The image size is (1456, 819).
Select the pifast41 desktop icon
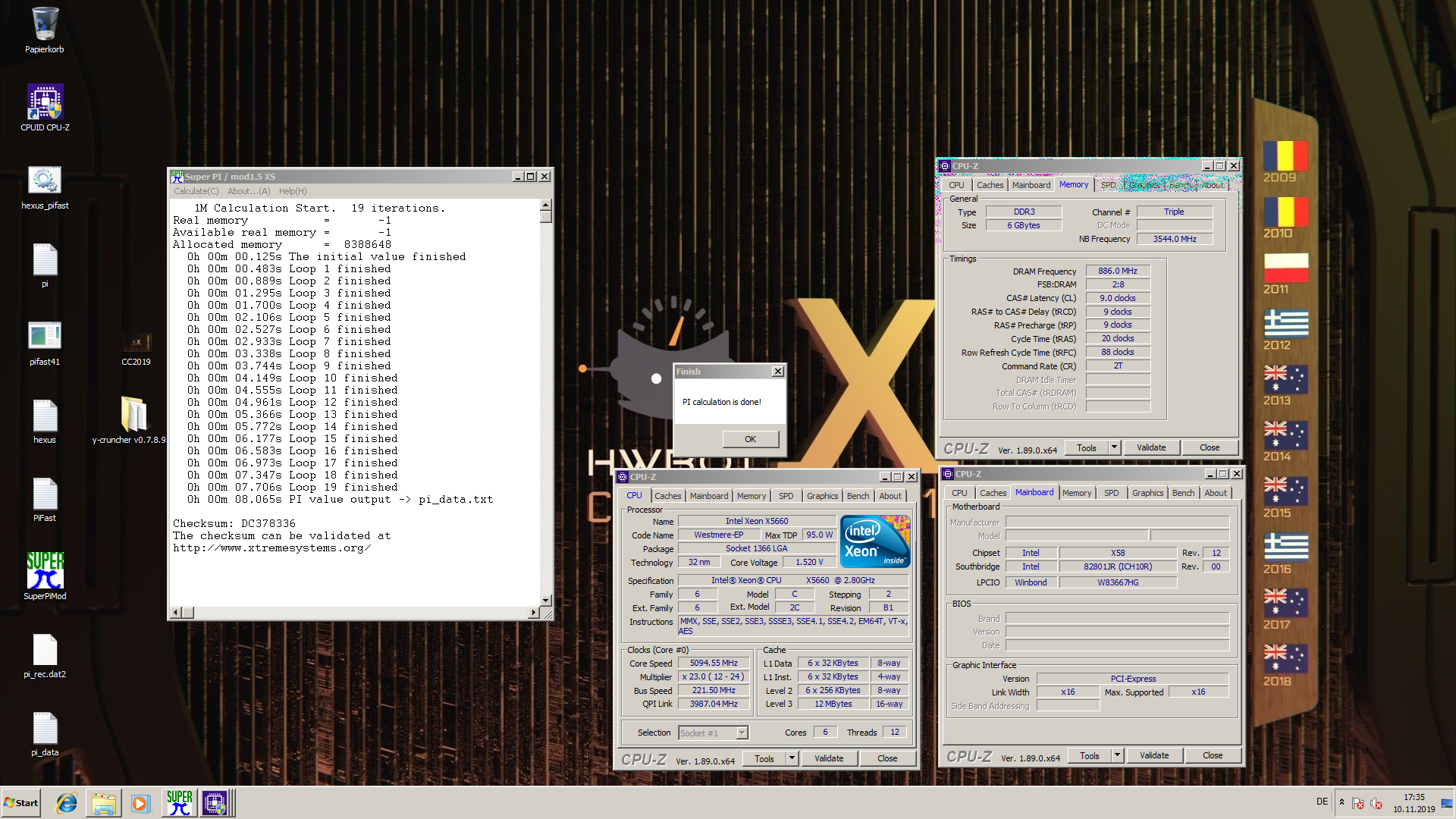point(45,343)
